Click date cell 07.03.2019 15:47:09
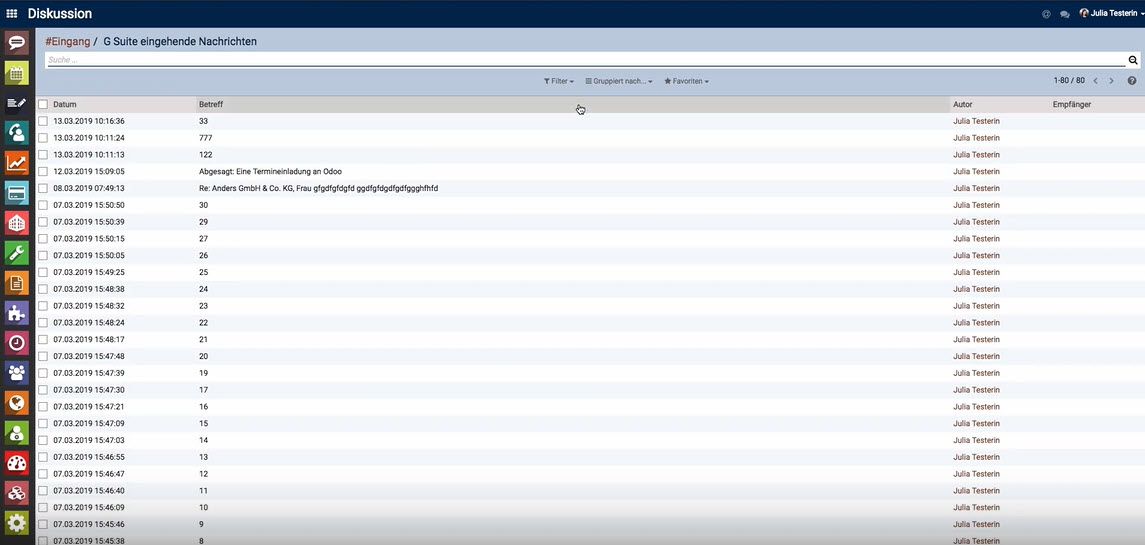The image size is (1145, 545). (89, 424)
